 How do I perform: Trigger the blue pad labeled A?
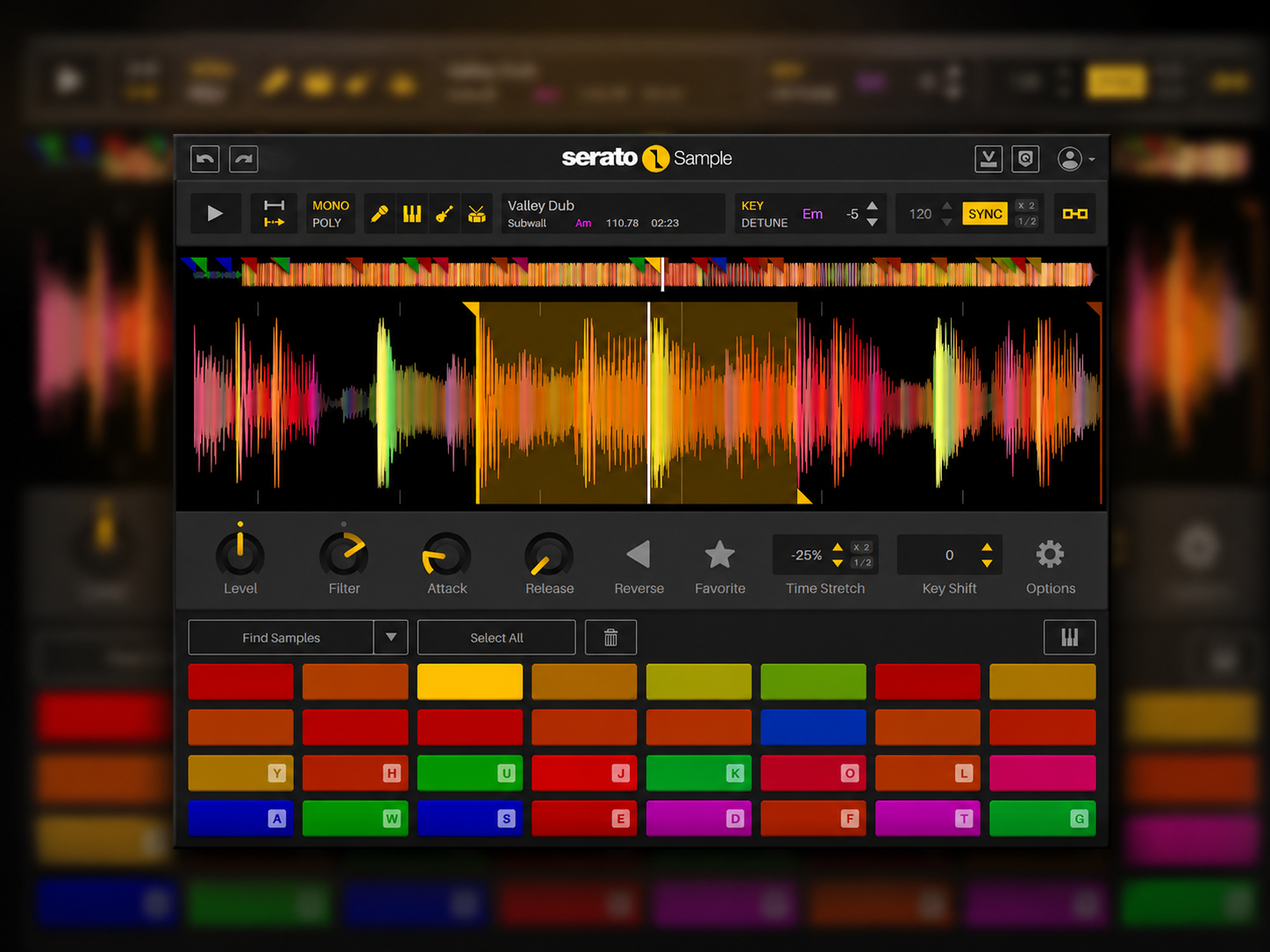pos(241,819)
